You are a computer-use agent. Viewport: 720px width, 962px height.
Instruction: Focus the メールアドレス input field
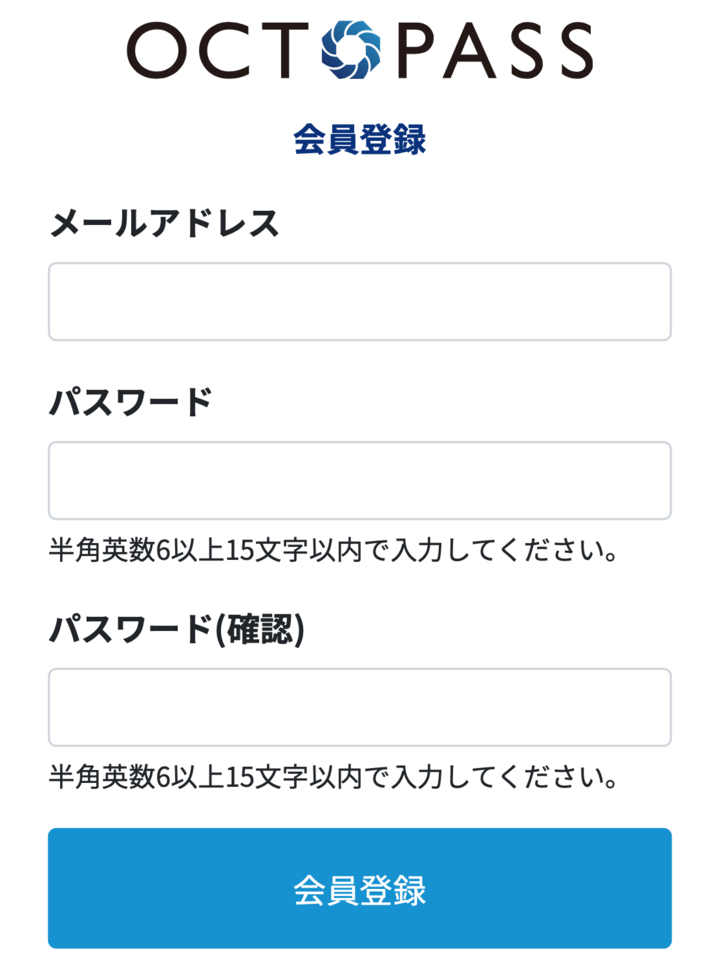pos(360,302)
